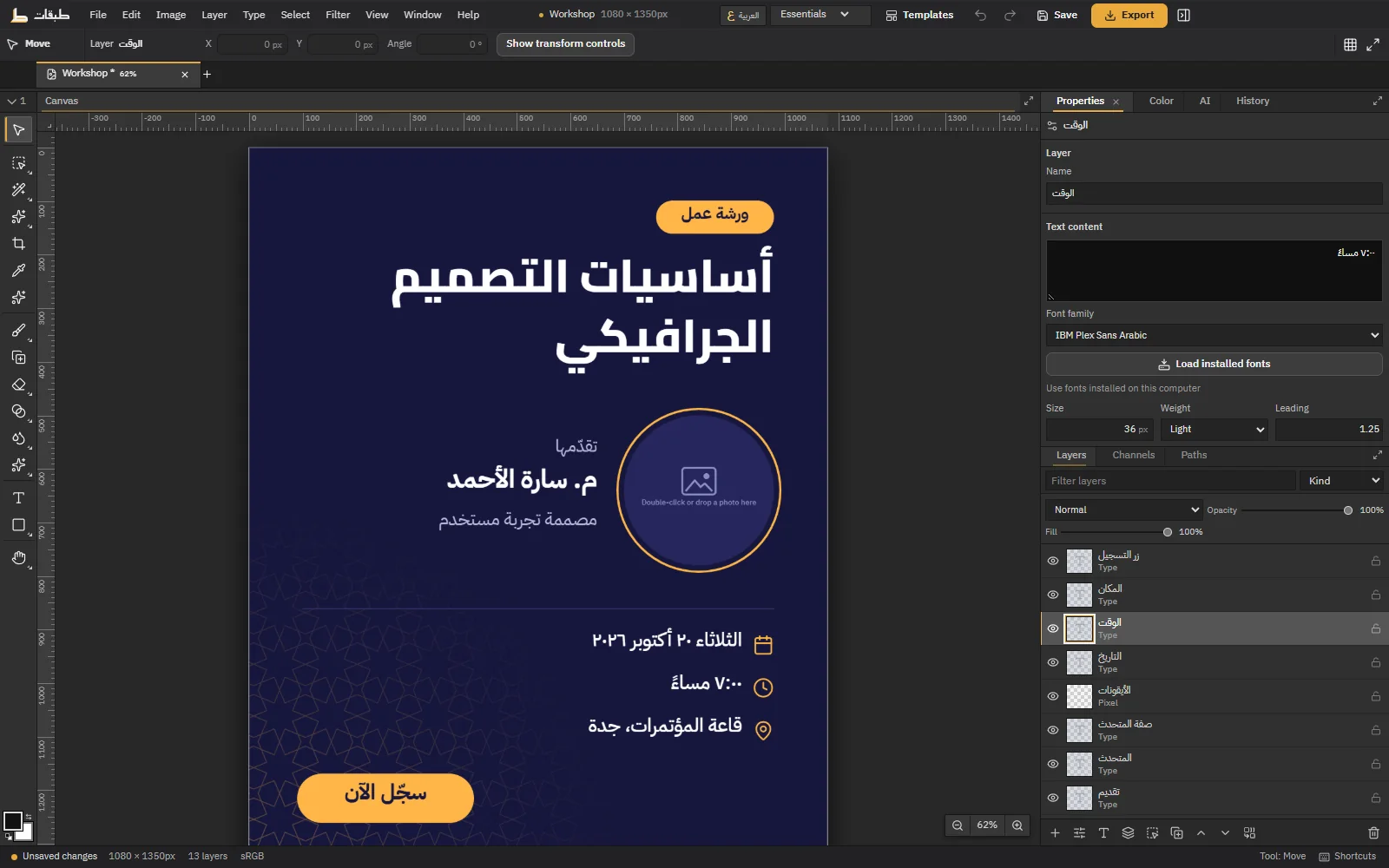The width and height of the screenshot is (1389, 868).
Task: Select the Hand pan tool
Action: point(18,558)
